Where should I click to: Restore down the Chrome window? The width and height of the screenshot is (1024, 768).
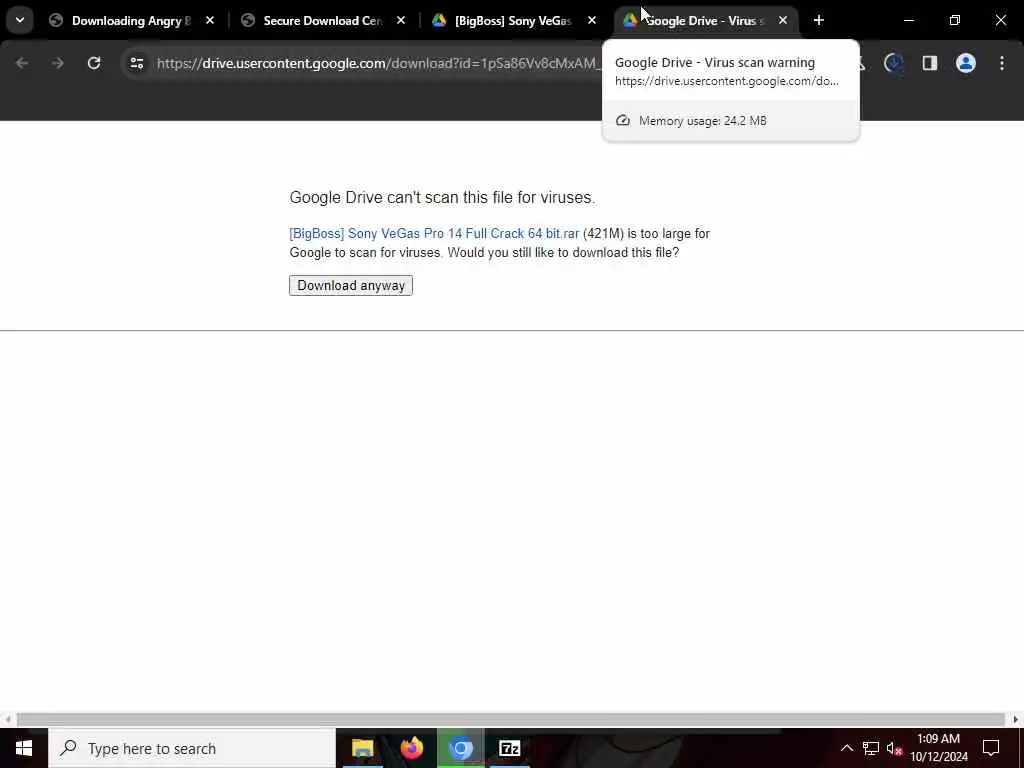[x=955, y=20]
